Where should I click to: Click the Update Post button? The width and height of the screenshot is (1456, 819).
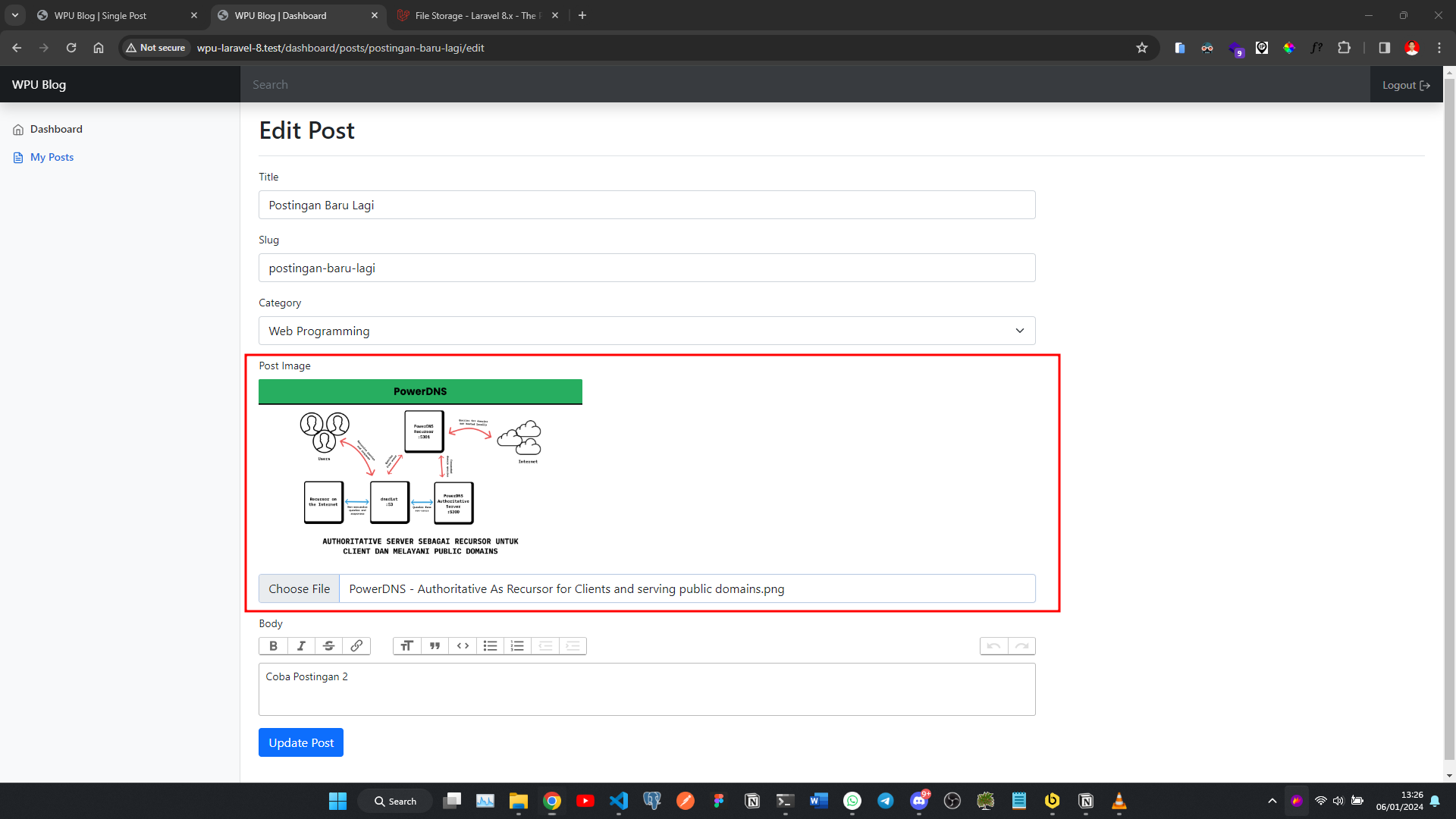point(300,742)
